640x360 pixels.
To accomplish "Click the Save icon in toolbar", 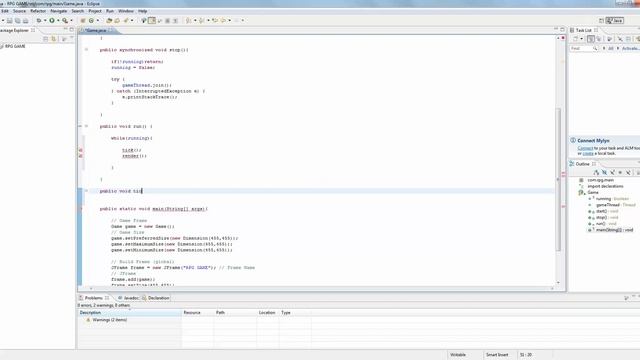I will pos(10,20).
